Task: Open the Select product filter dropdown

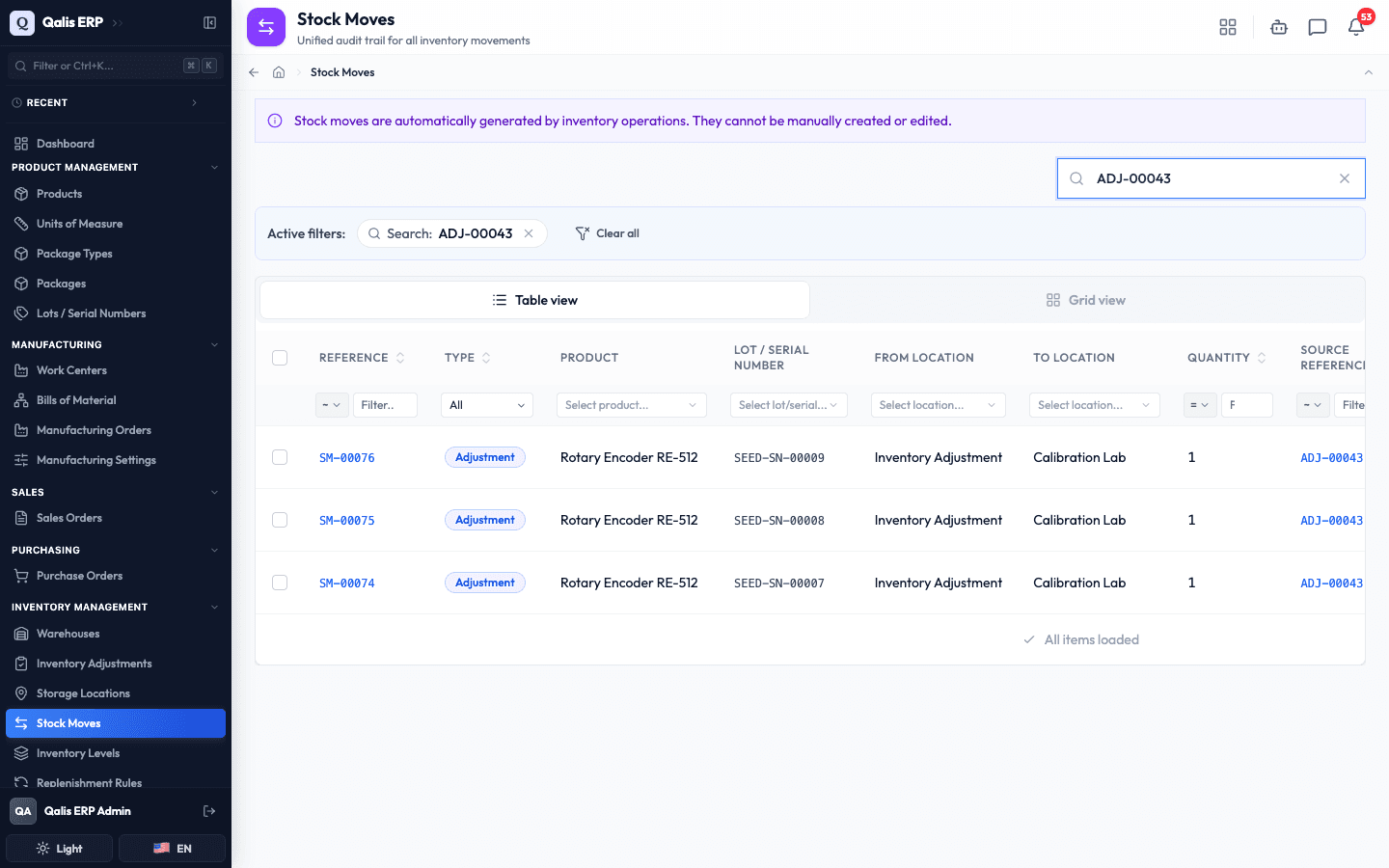Action: pos(632,405)
